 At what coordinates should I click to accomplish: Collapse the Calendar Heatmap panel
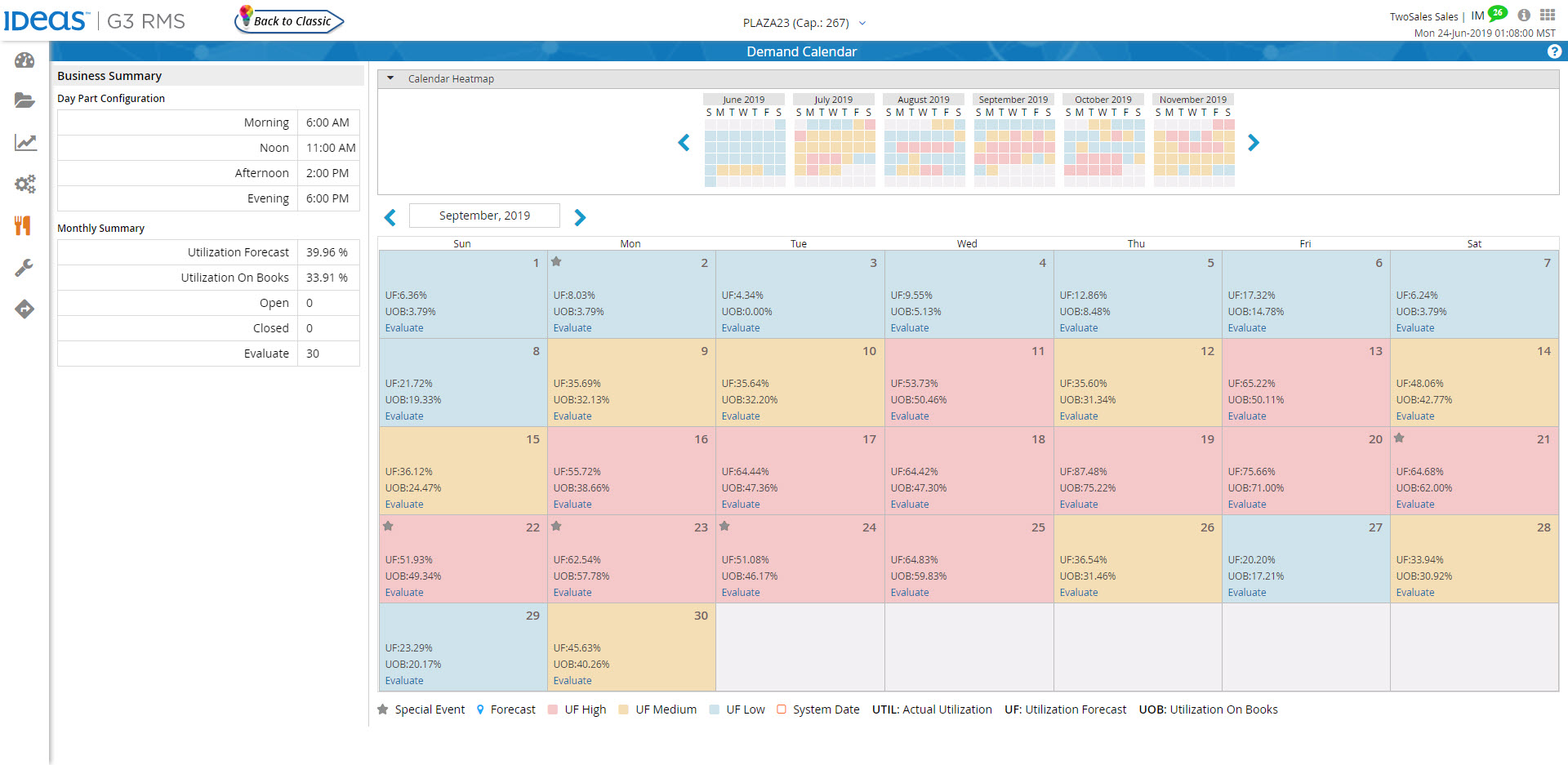(x=390, y=78)
